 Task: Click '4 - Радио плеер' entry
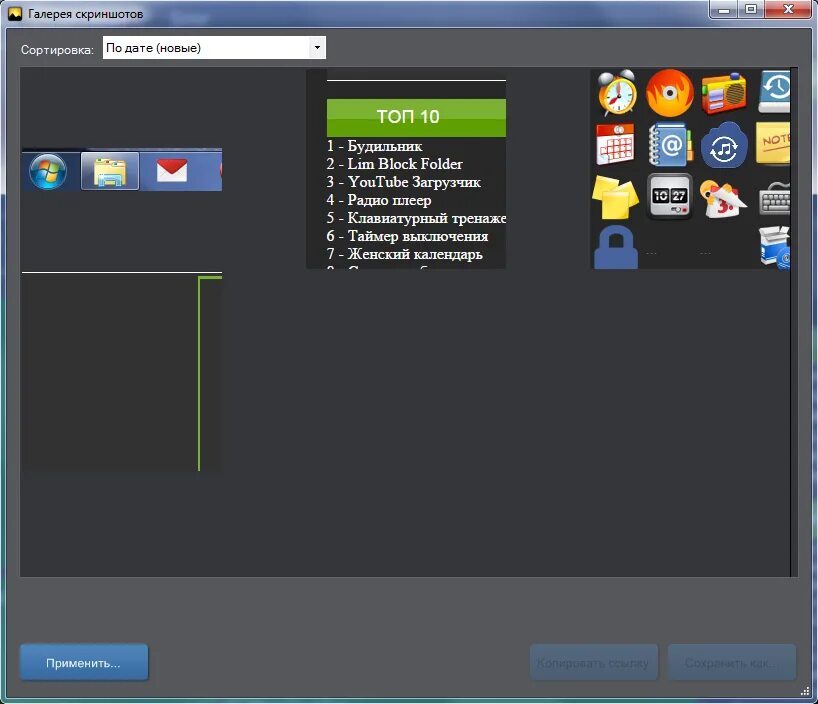pyautogui.click(x=379, y=200)
